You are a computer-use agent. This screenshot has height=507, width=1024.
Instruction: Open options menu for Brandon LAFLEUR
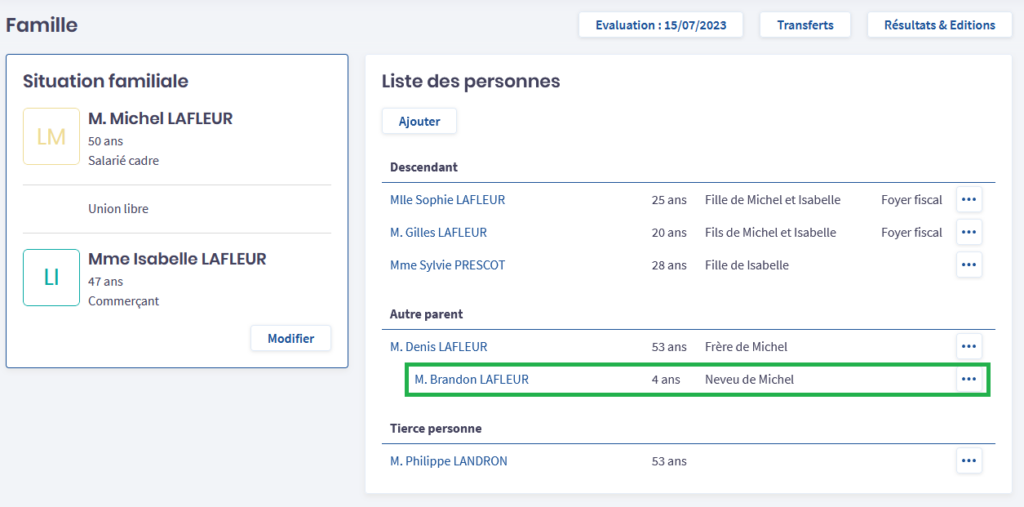click(x=968, y=380)
